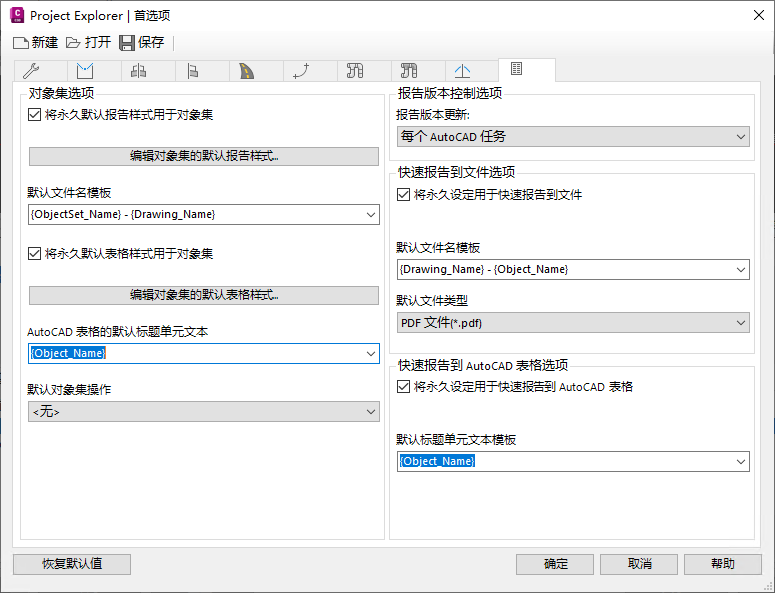Switch to the wrench general settings tab

point(41,71)
